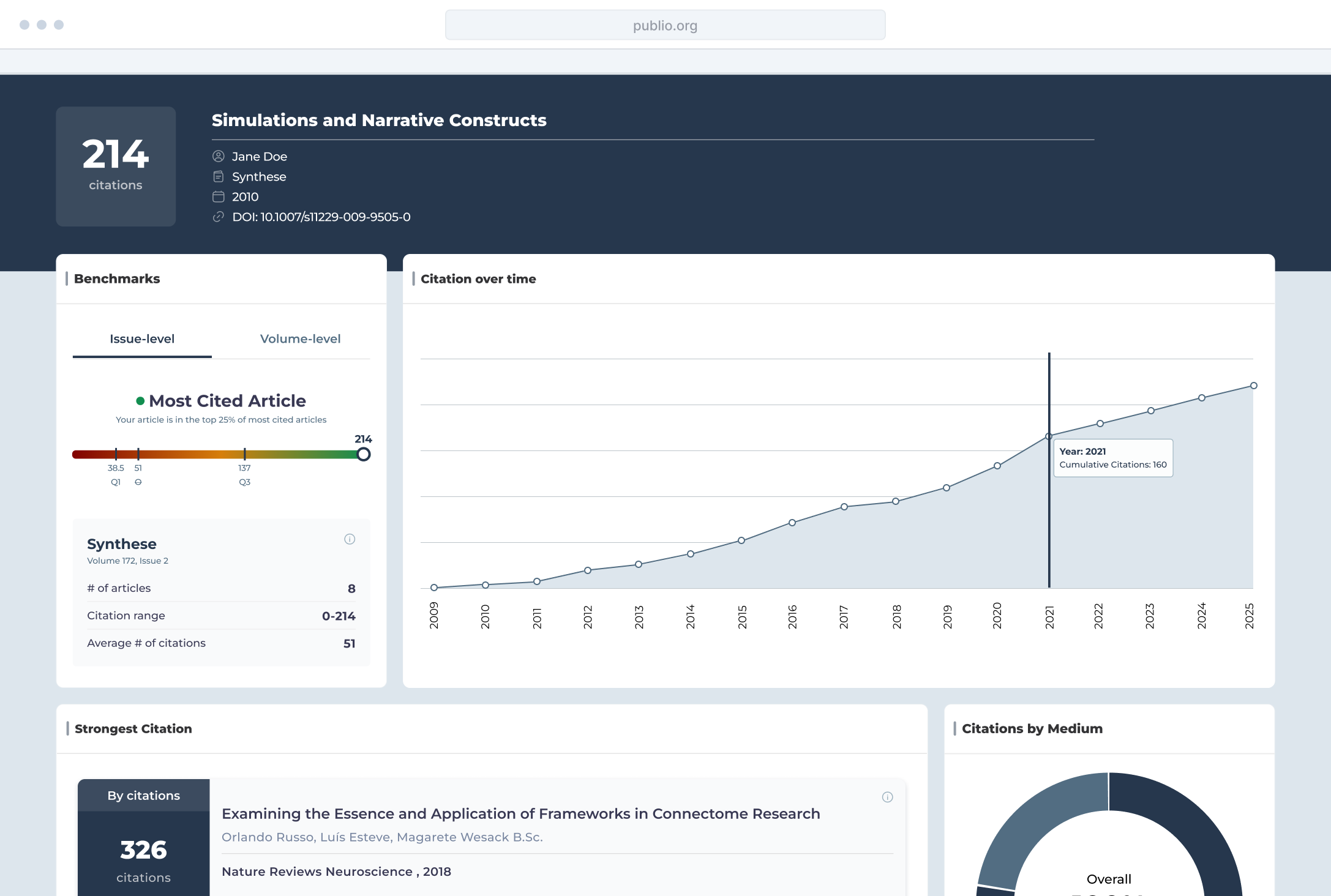Click info icon on strongest citation card

(887, 797)
